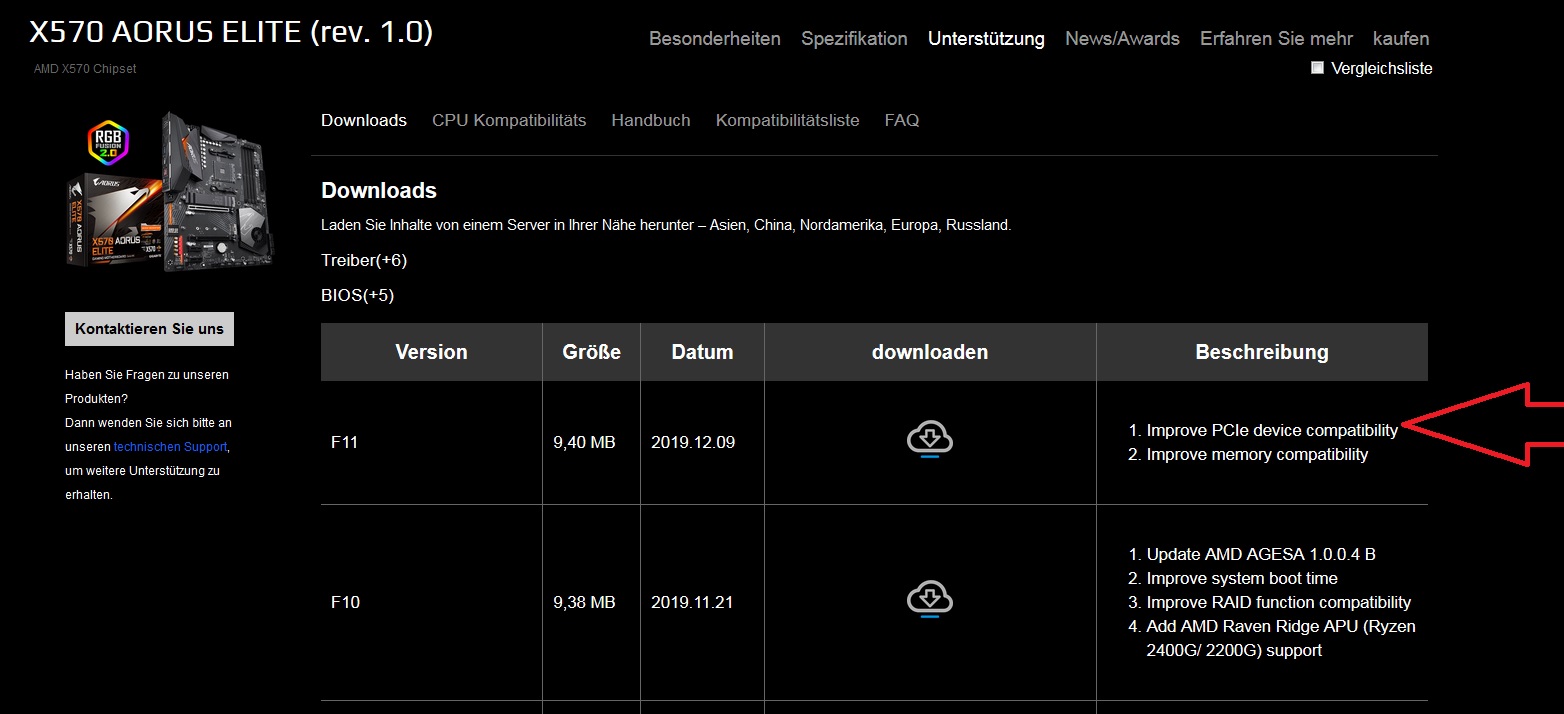The height and width of the screenshot is (714, 1564).
Task: Tick the Vergleichsliste checkbox
Action: [1317, 68]
